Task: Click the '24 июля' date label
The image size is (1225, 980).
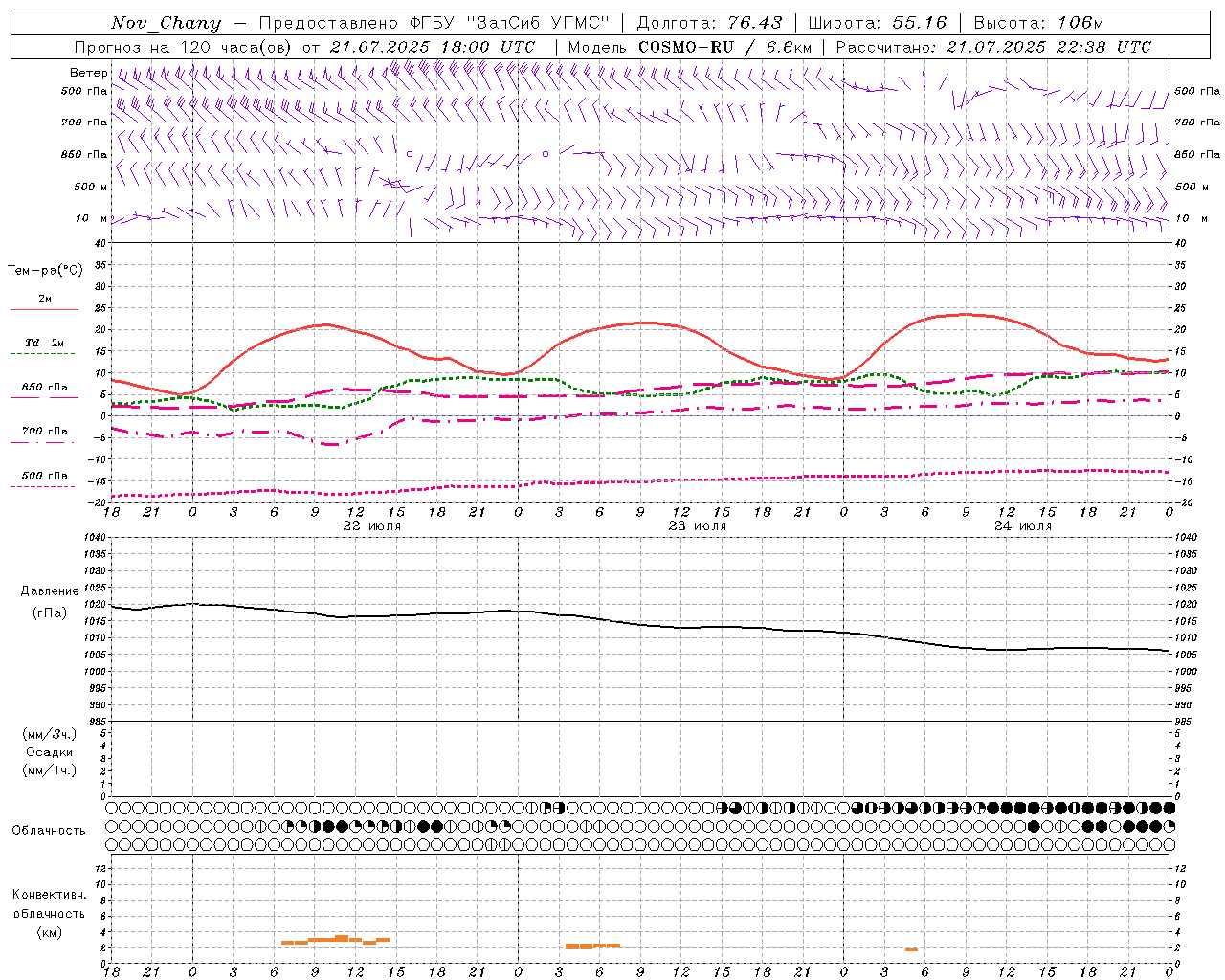Action: pos(1023,526)
